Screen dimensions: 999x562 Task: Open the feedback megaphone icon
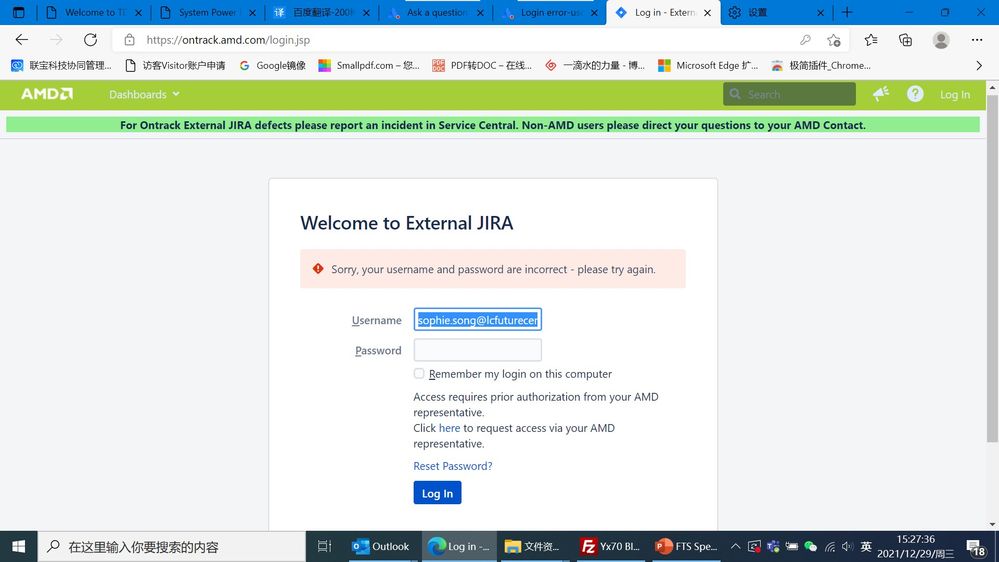coord(881,94)
